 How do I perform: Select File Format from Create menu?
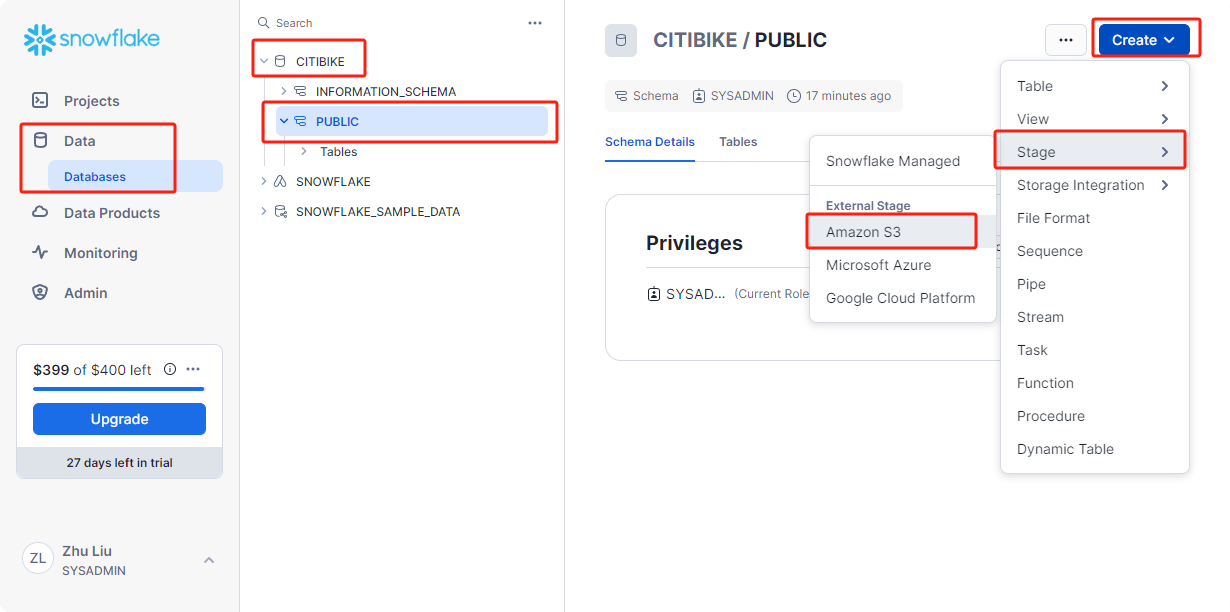1053,218
